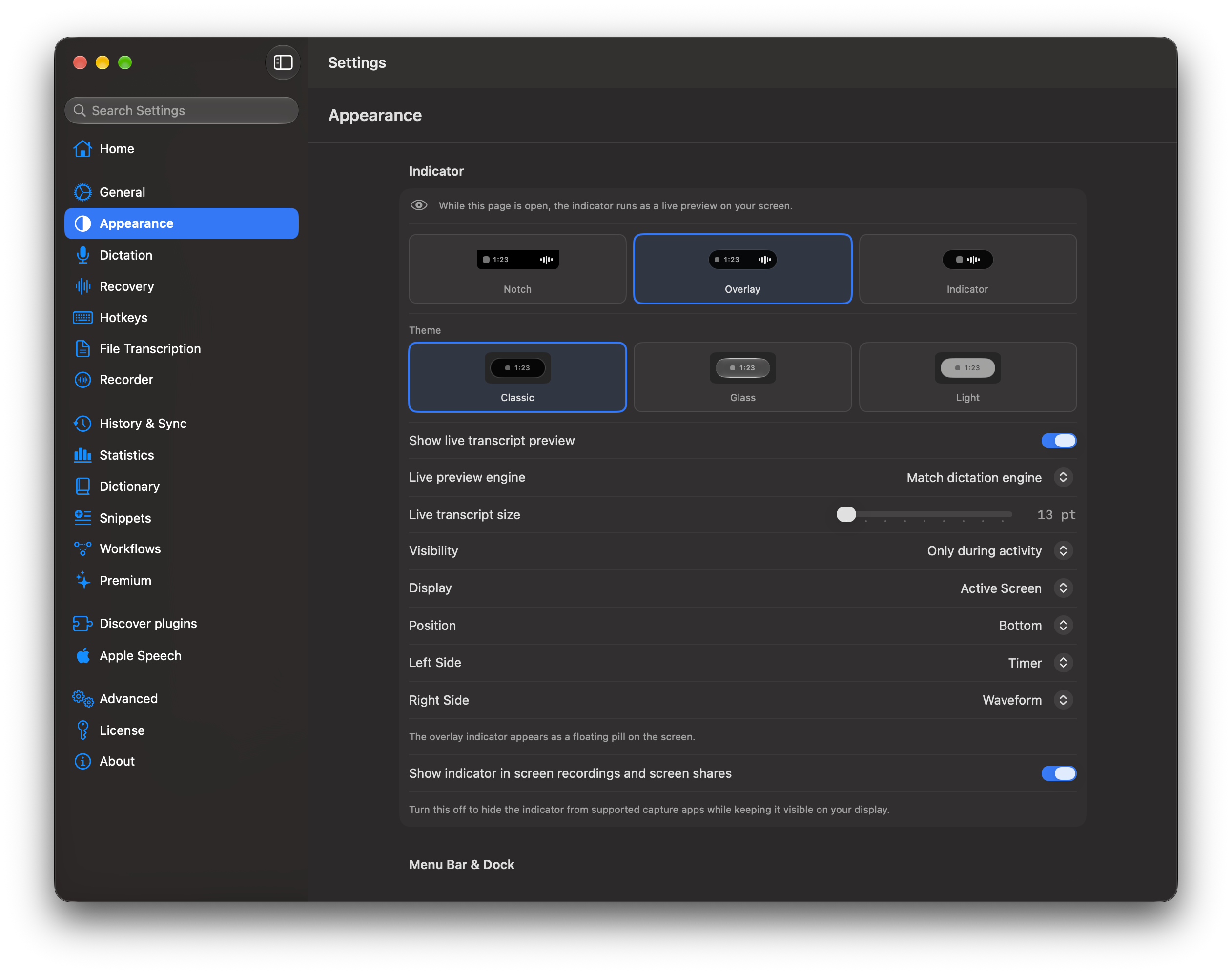Viewport: 1232px width, 974px height.
Task: Open General gear icon in sidebar
Action: click(82, 192)
